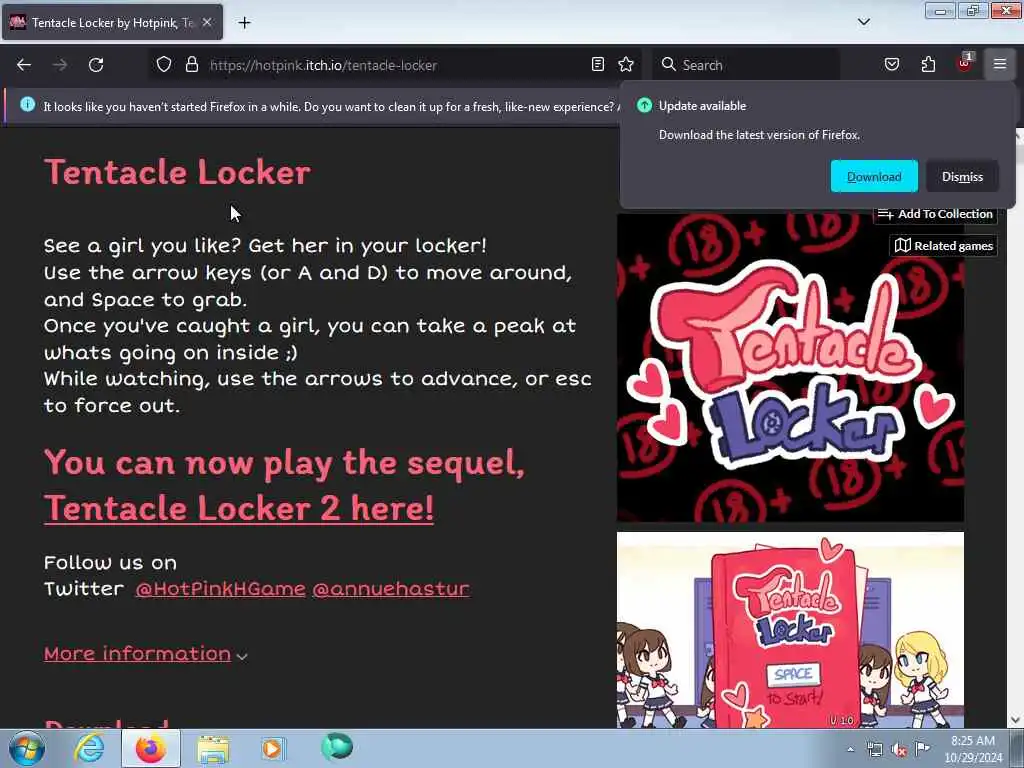Launch Internet Explorer from taskbar

[x=89, y=748]
